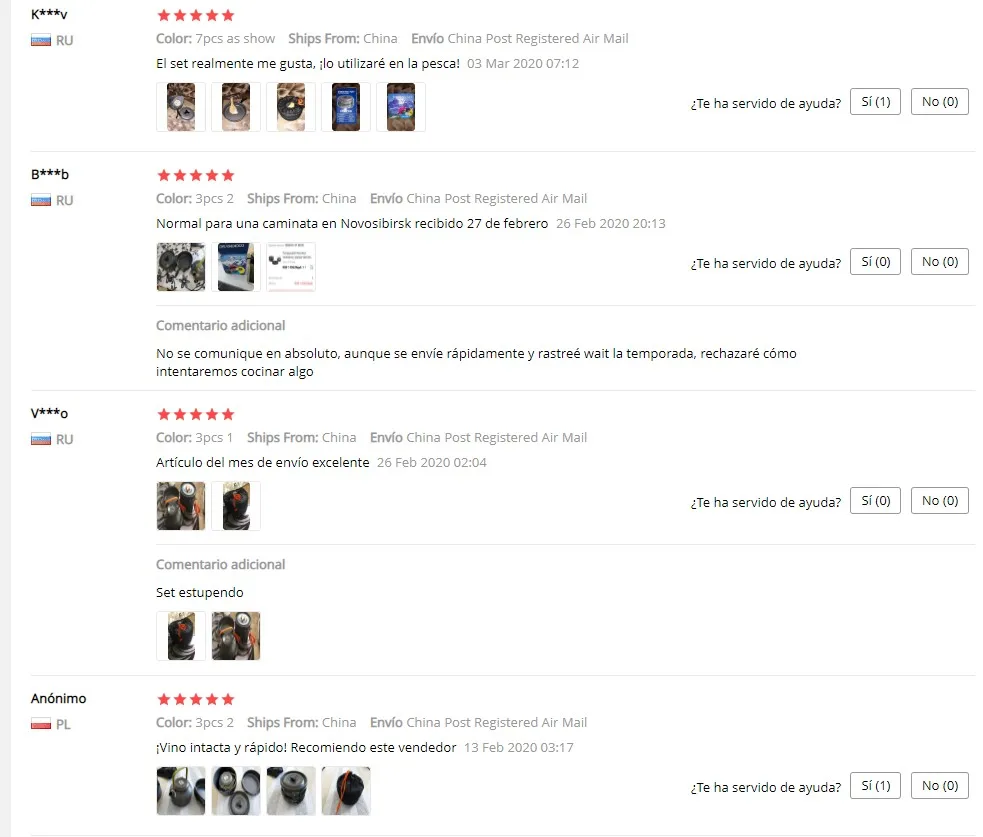Open second photo under 'Set estupendo' comment
983x837 pixels.
(236, 636)
